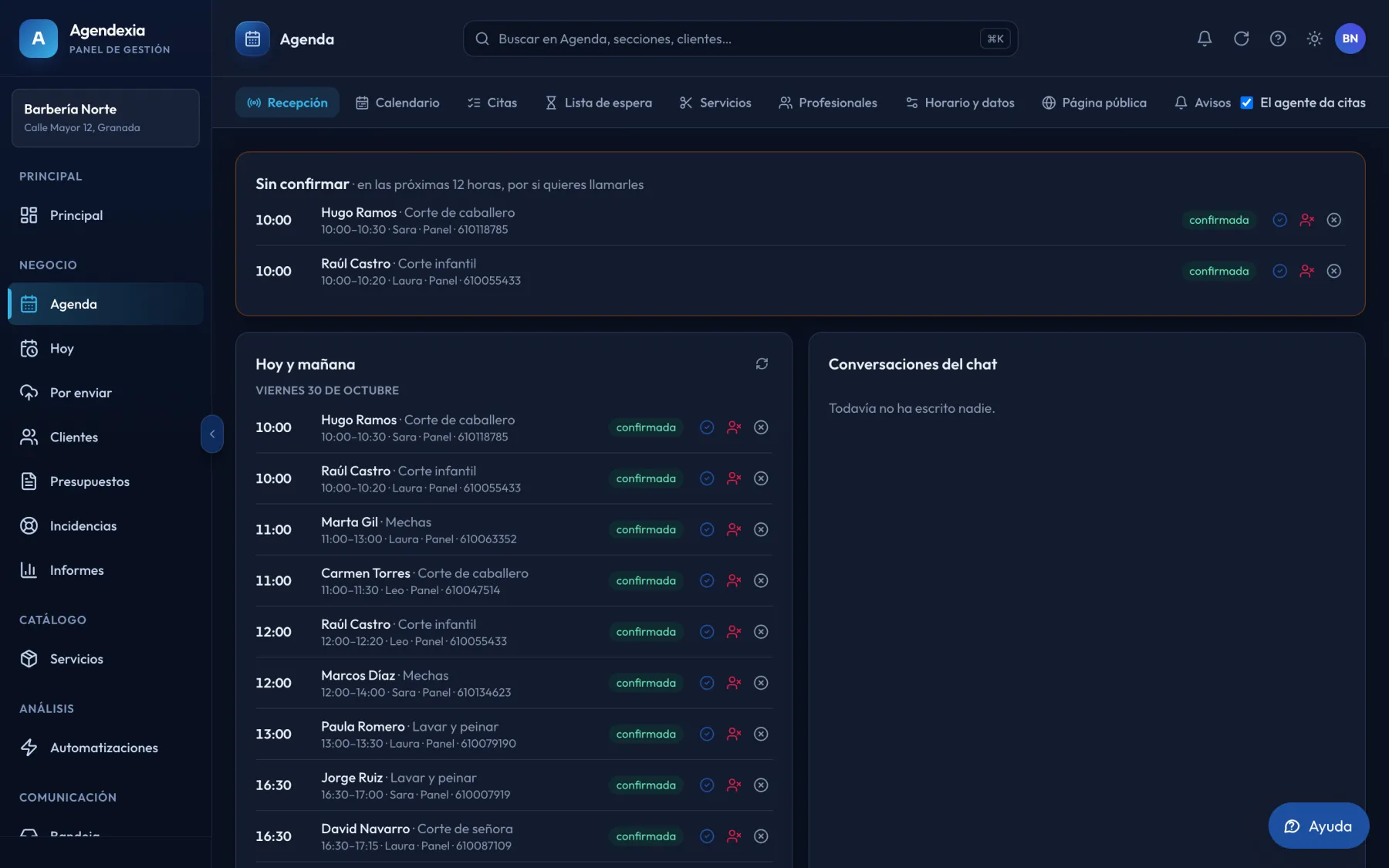The width and height of the screenshot is (1389, 868).
Task: Refresh the Hoy y mañana list
Action: [762, 364]
